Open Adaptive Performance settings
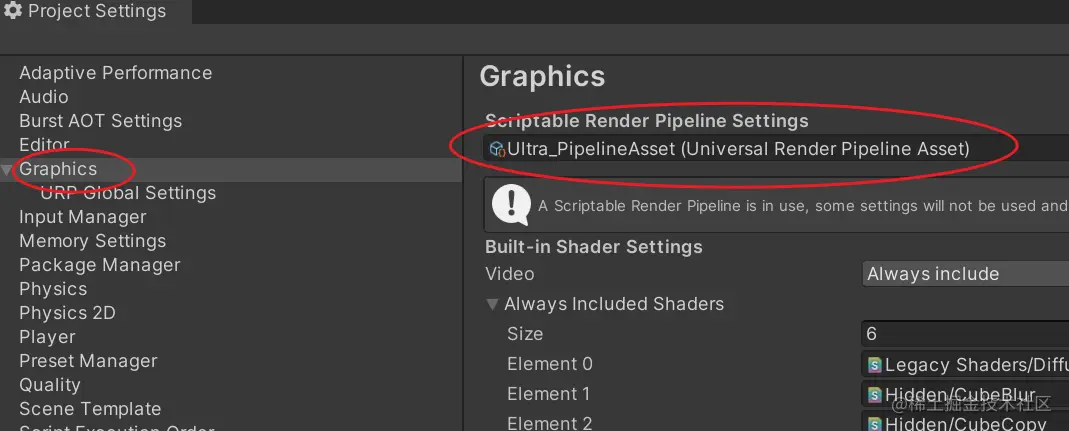 (115, 73)
